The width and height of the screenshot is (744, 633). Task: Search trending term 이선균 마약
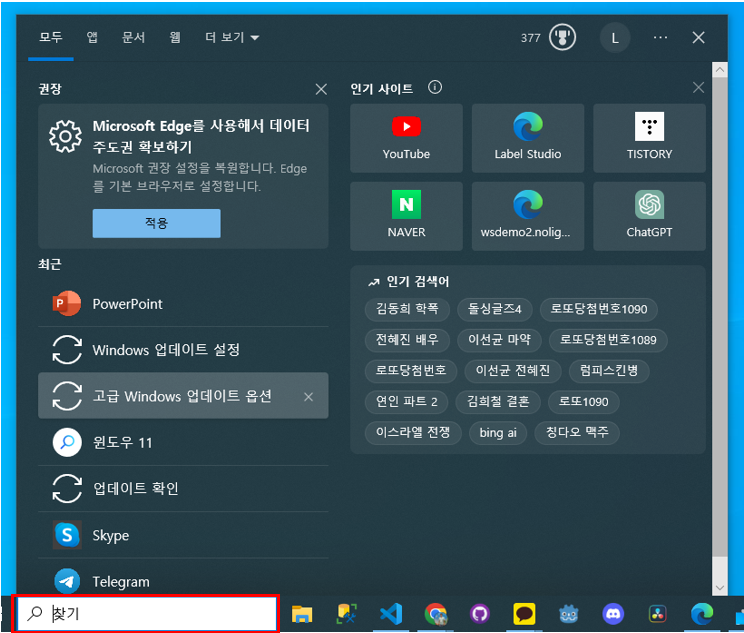pyautogui.click(x=499, y=340)
